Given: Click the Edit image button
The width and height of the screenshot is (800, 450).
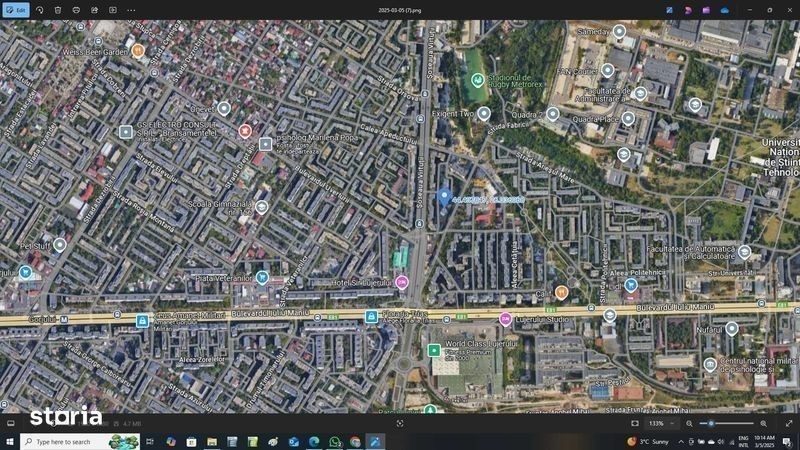Looking at the screenshot, I should [16, 10].
